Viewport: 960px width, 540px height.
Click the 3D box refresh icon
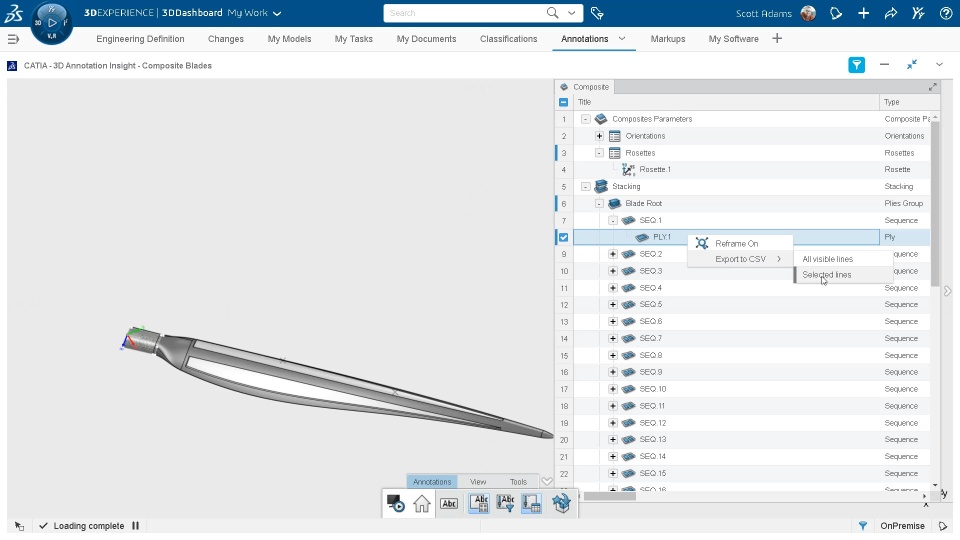click(x=561, y=503)
